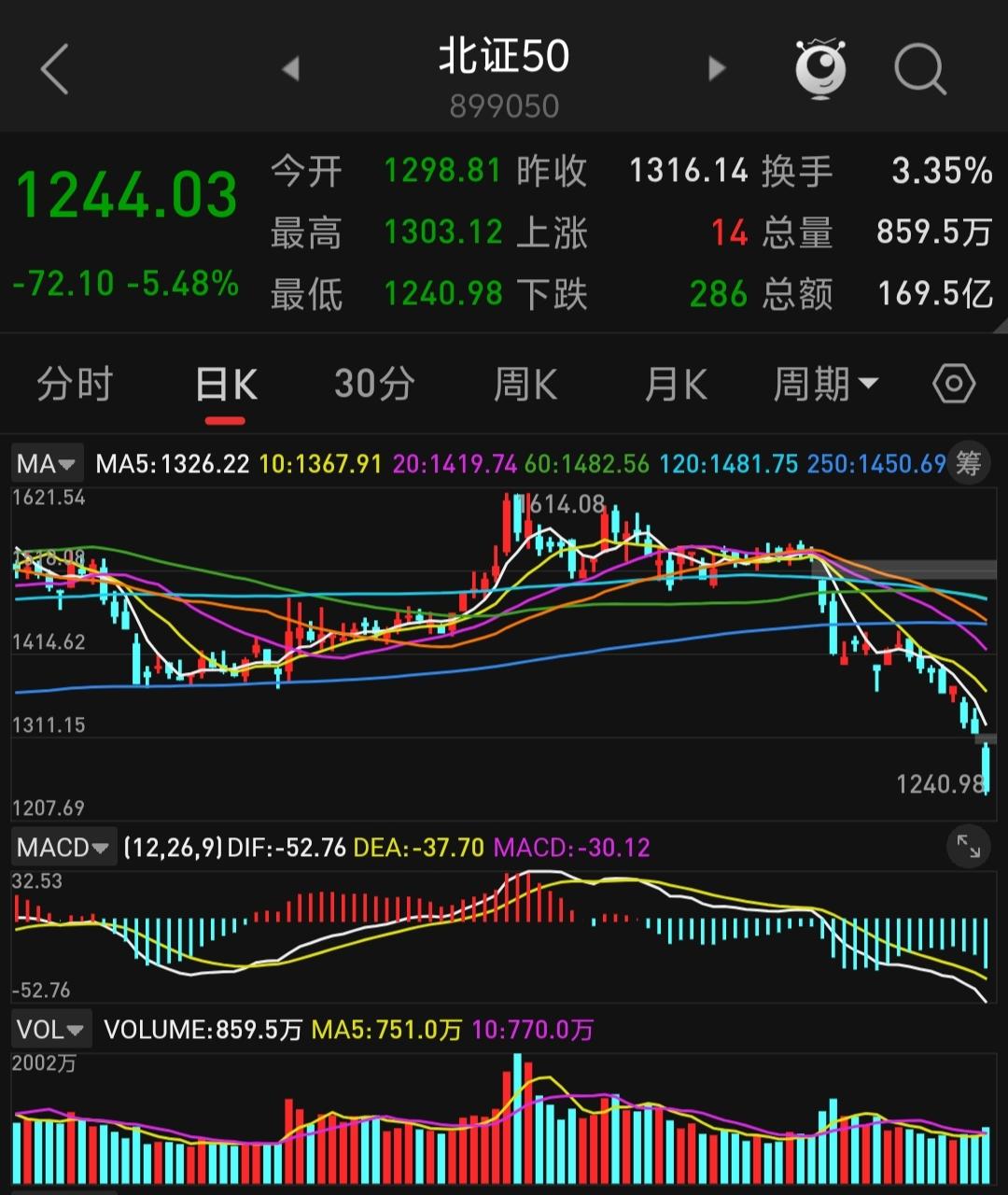Open the 周期 period dropdown
This screenshot has height=1195, width=1008.
[826, 385]
